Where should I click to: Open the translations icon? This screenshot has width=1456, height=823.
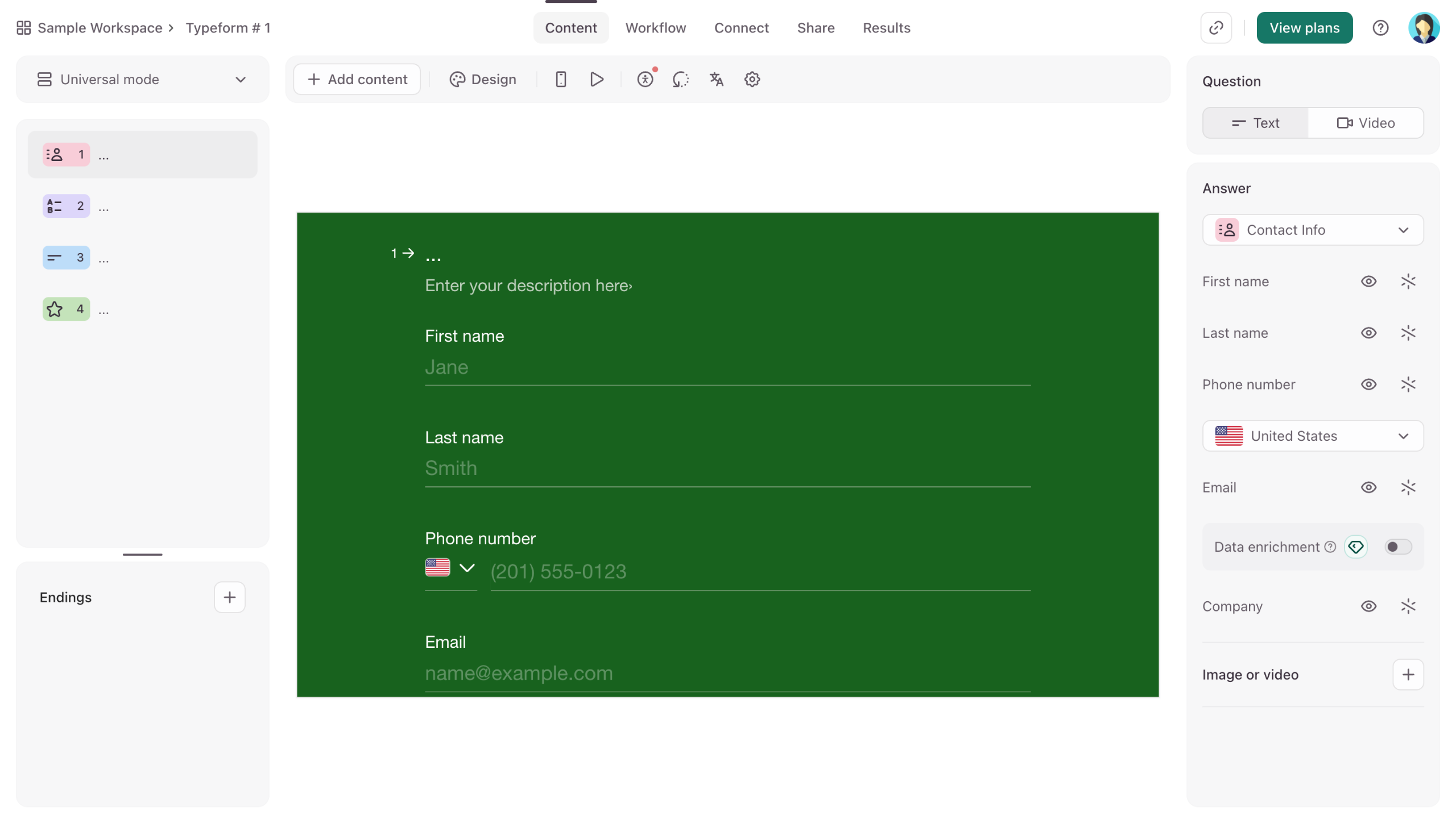tap(716, 79)
